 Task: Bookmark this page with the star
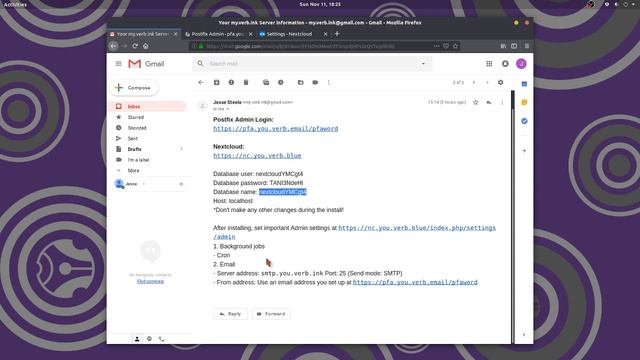point(456,46)
